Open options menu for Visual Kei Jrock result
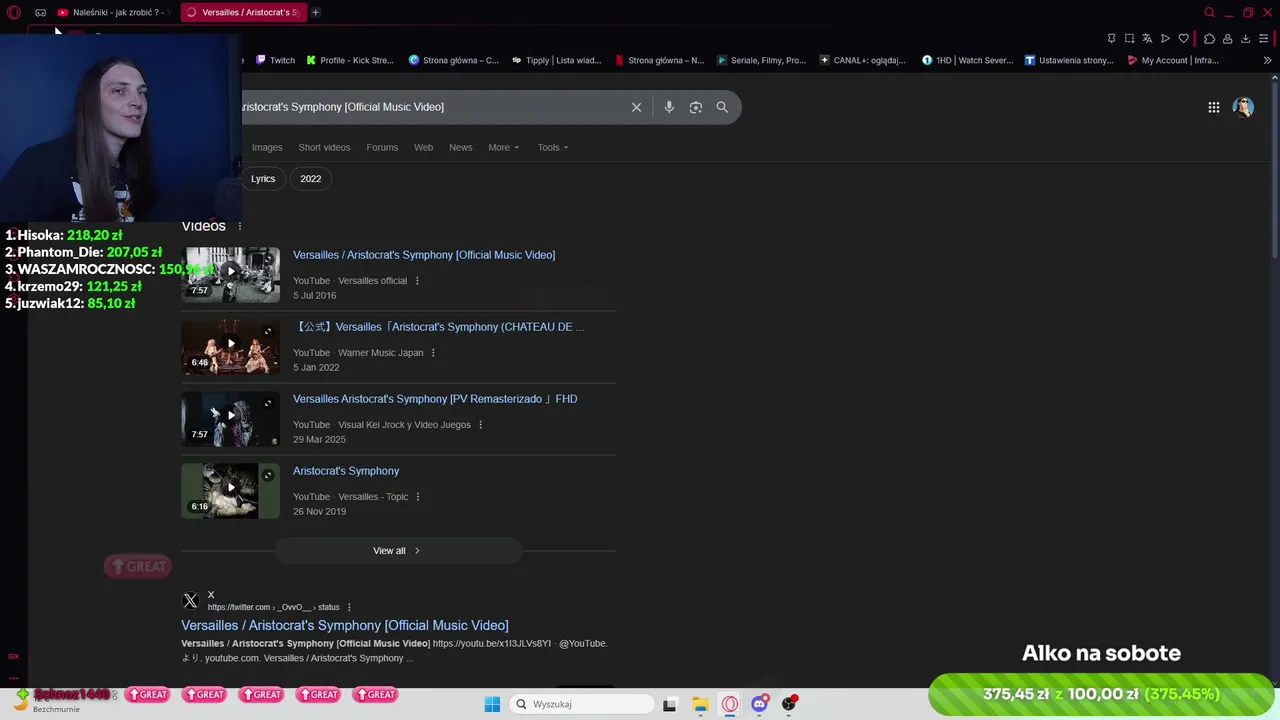The image size is (1280, 720). coord(480,425)
